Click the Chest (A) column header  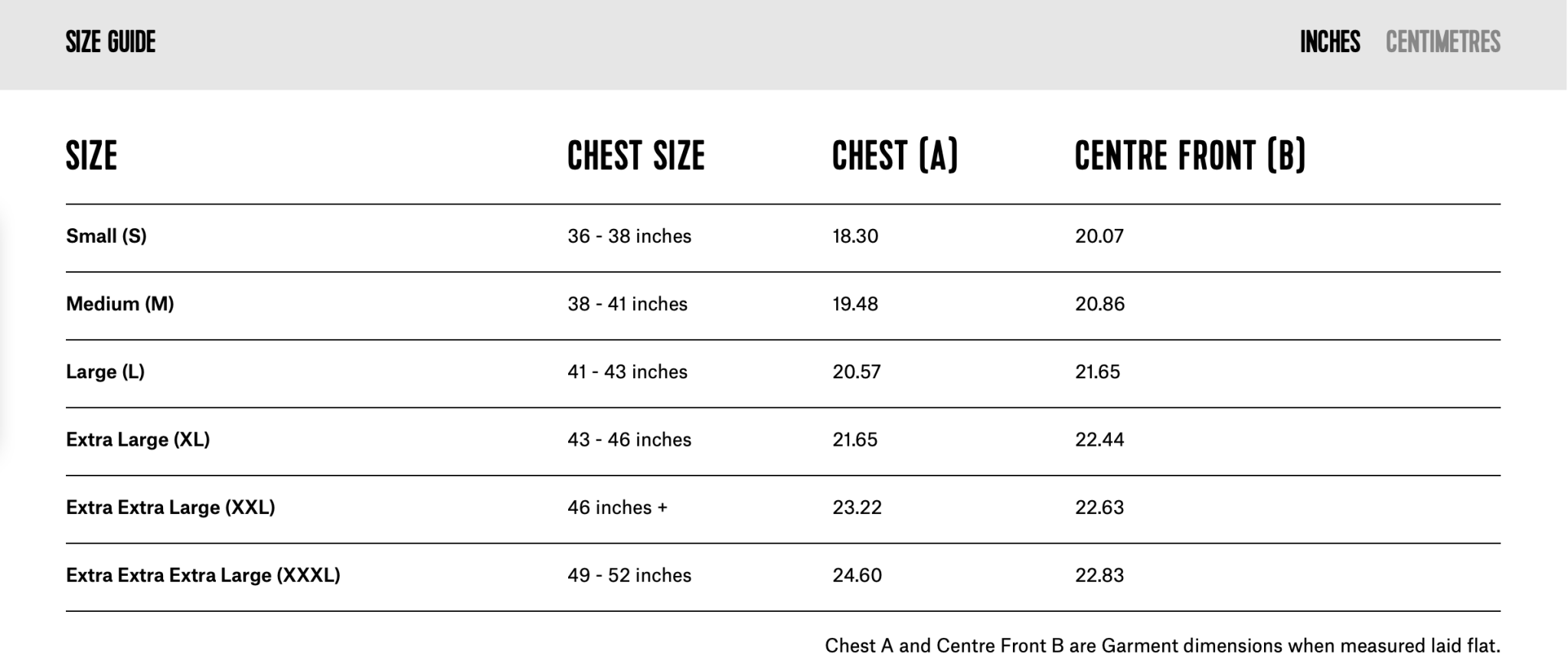[x=894, y=156]
